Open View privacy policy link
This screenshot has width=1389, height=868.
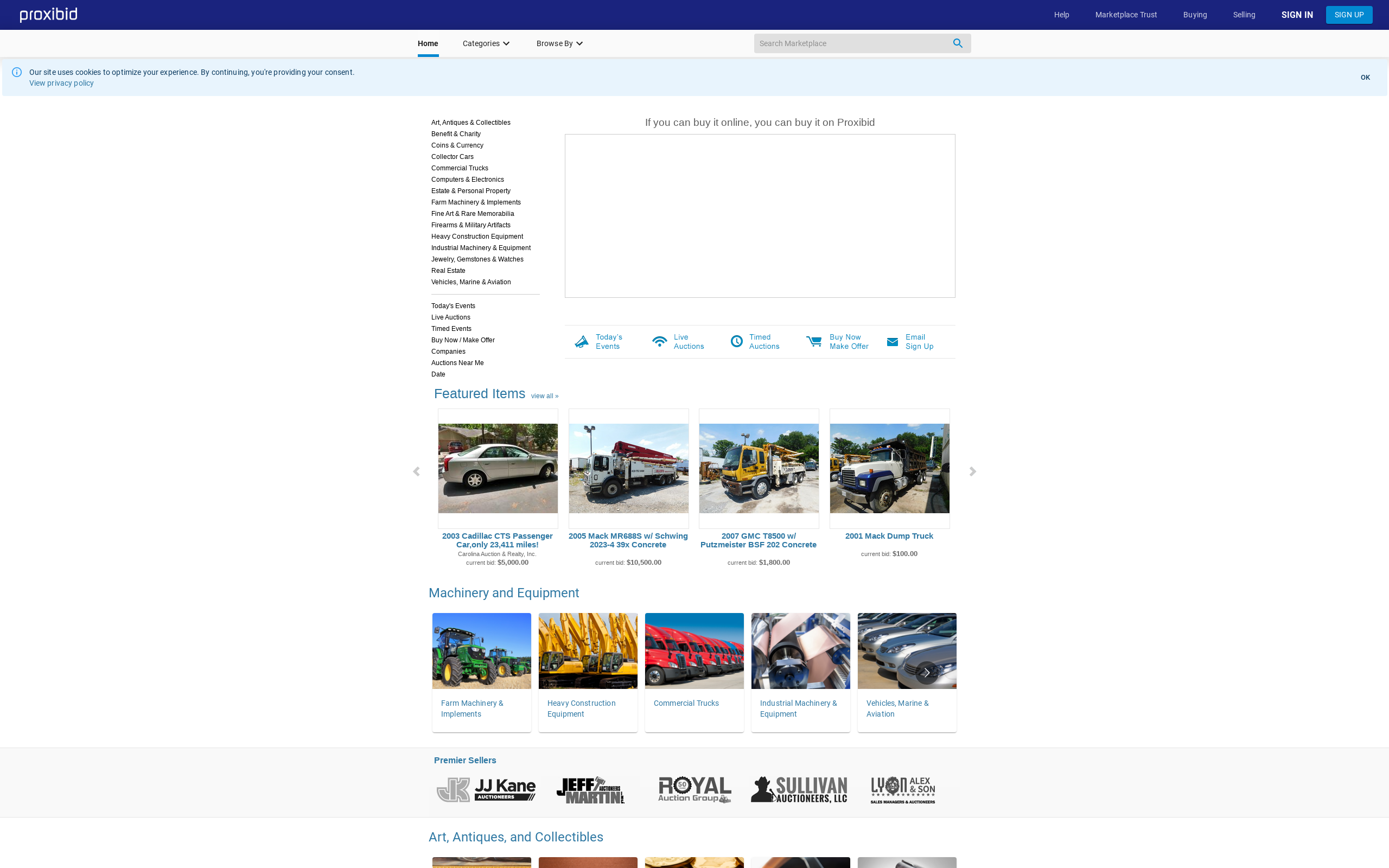point(61,83)
